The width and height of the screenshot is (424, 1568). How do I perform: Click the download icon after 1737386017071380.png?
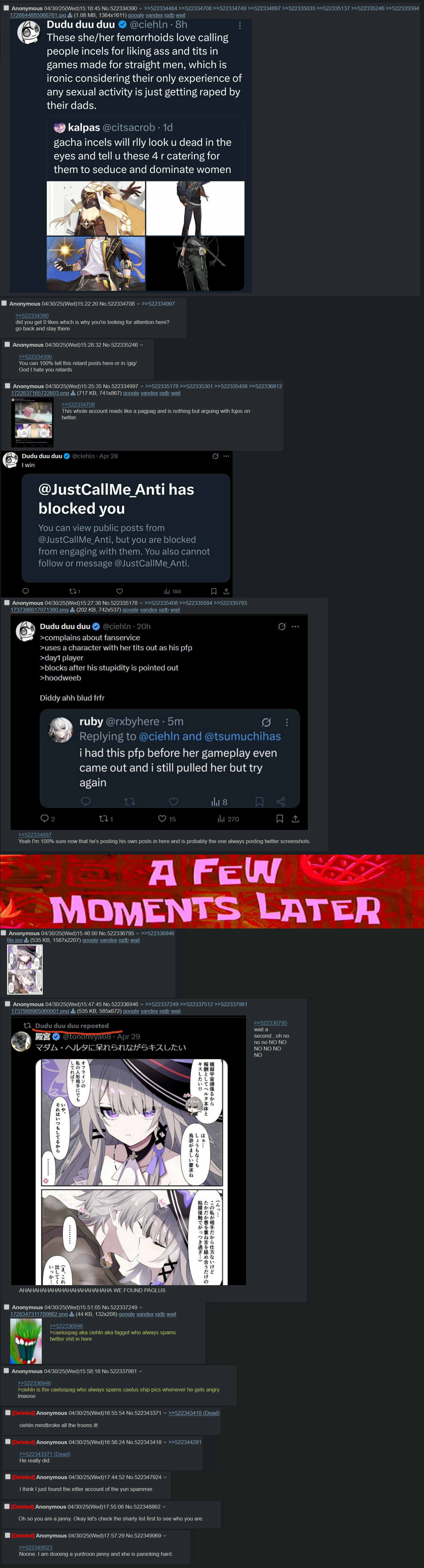[73, 610]
